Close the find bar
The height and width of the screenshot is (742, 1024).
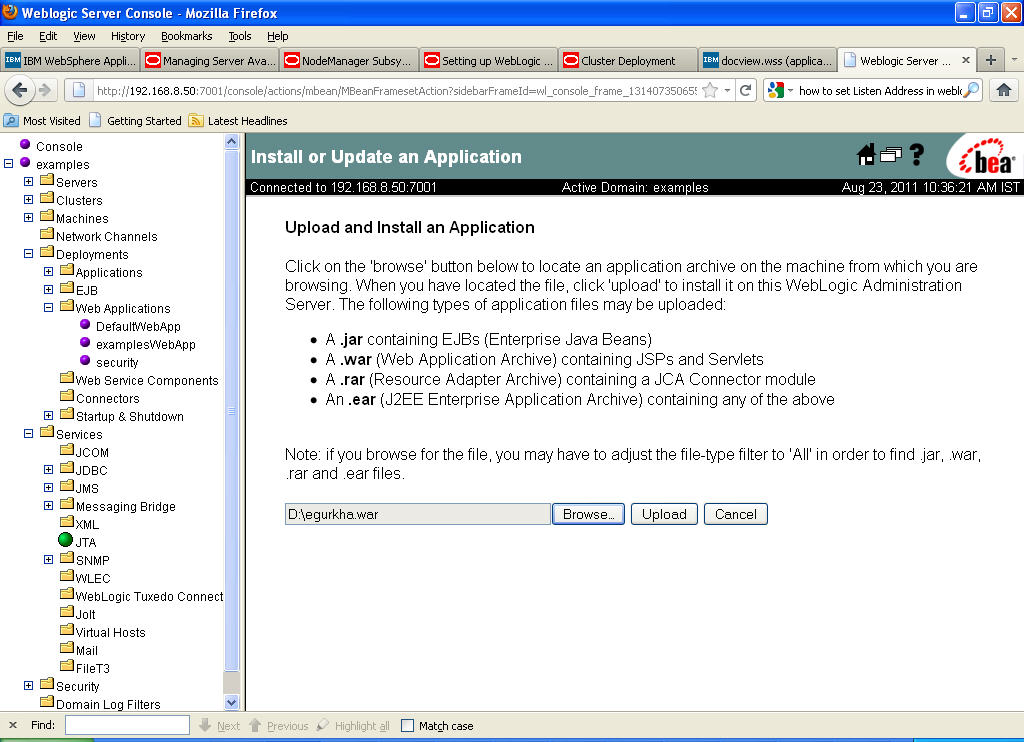point(12,725)
